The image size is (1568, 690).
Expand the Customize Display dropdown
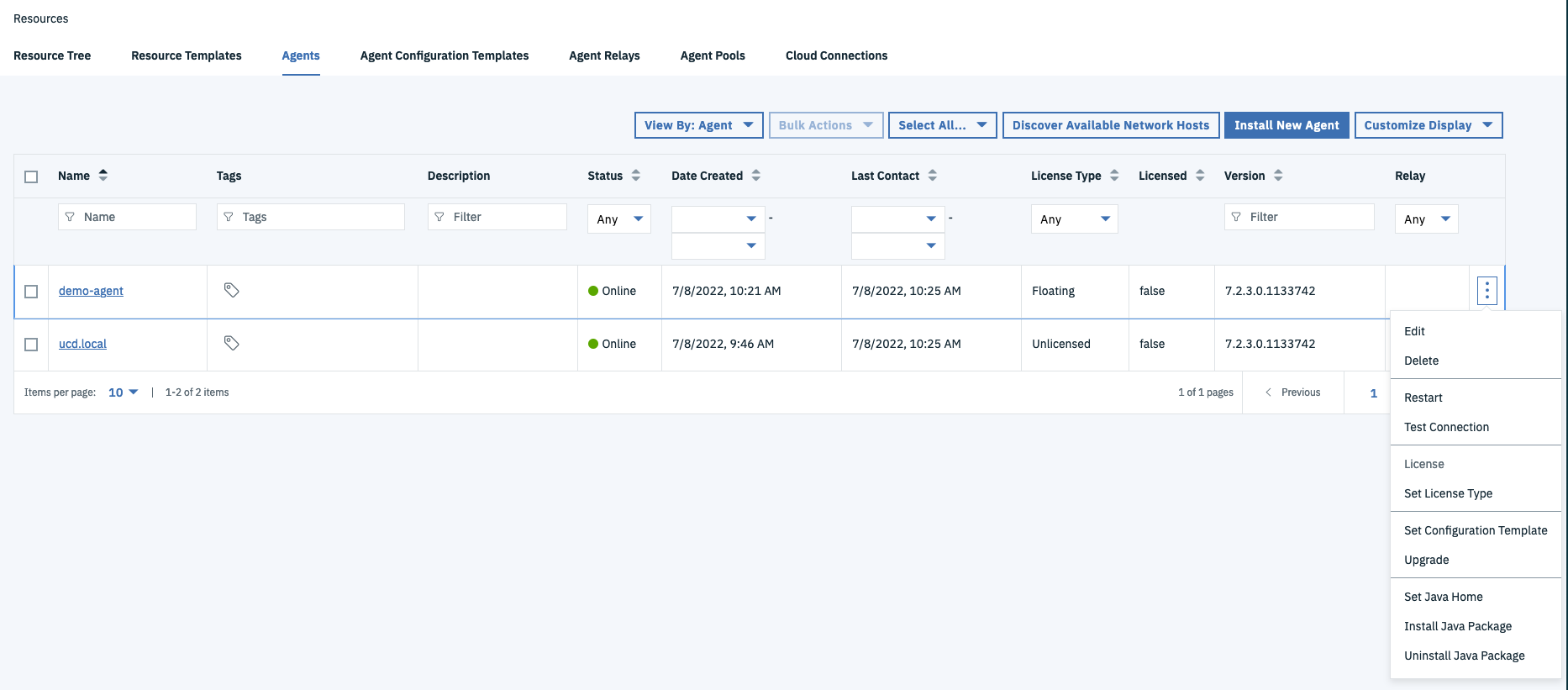coord(1428,125)
